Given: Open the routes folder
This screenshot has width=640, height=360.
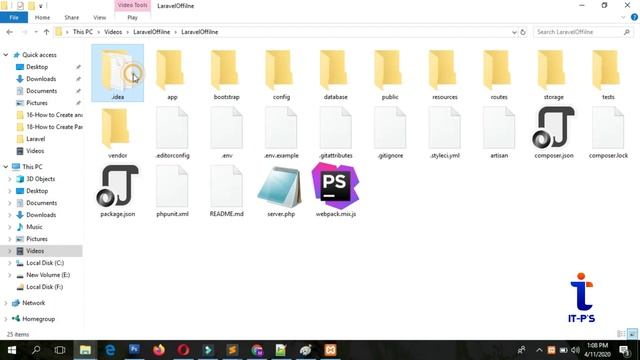Looking at the screenshot, I should 499,75.
